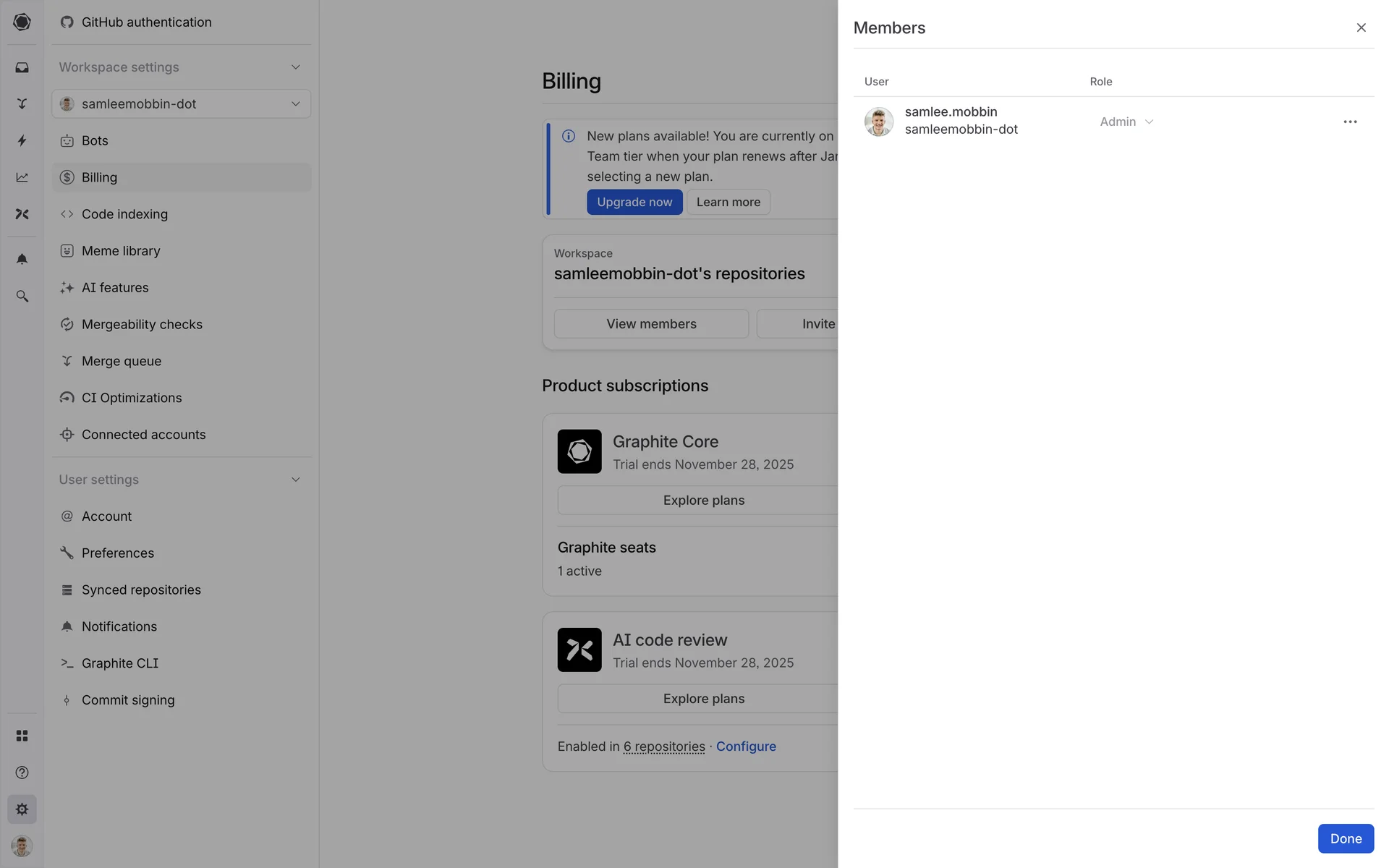Open the insights chart icon in the left rail
This screenshot has height=868, width=1389.
[22, 177]
